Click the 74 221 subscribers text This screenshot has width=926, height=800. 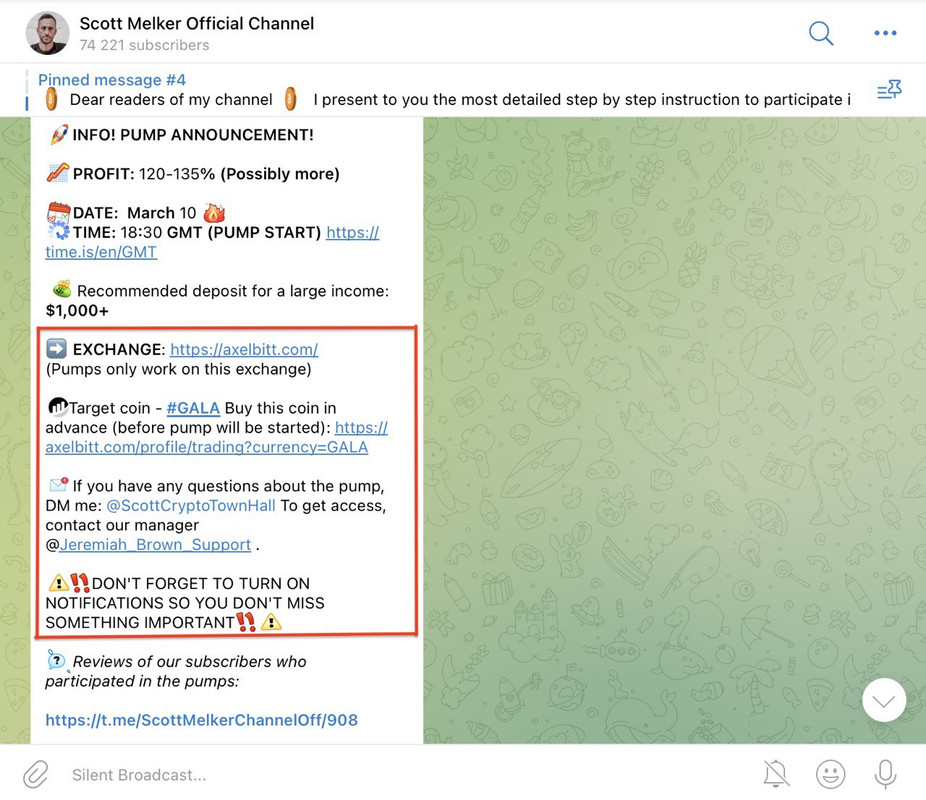tap(144, 45)
